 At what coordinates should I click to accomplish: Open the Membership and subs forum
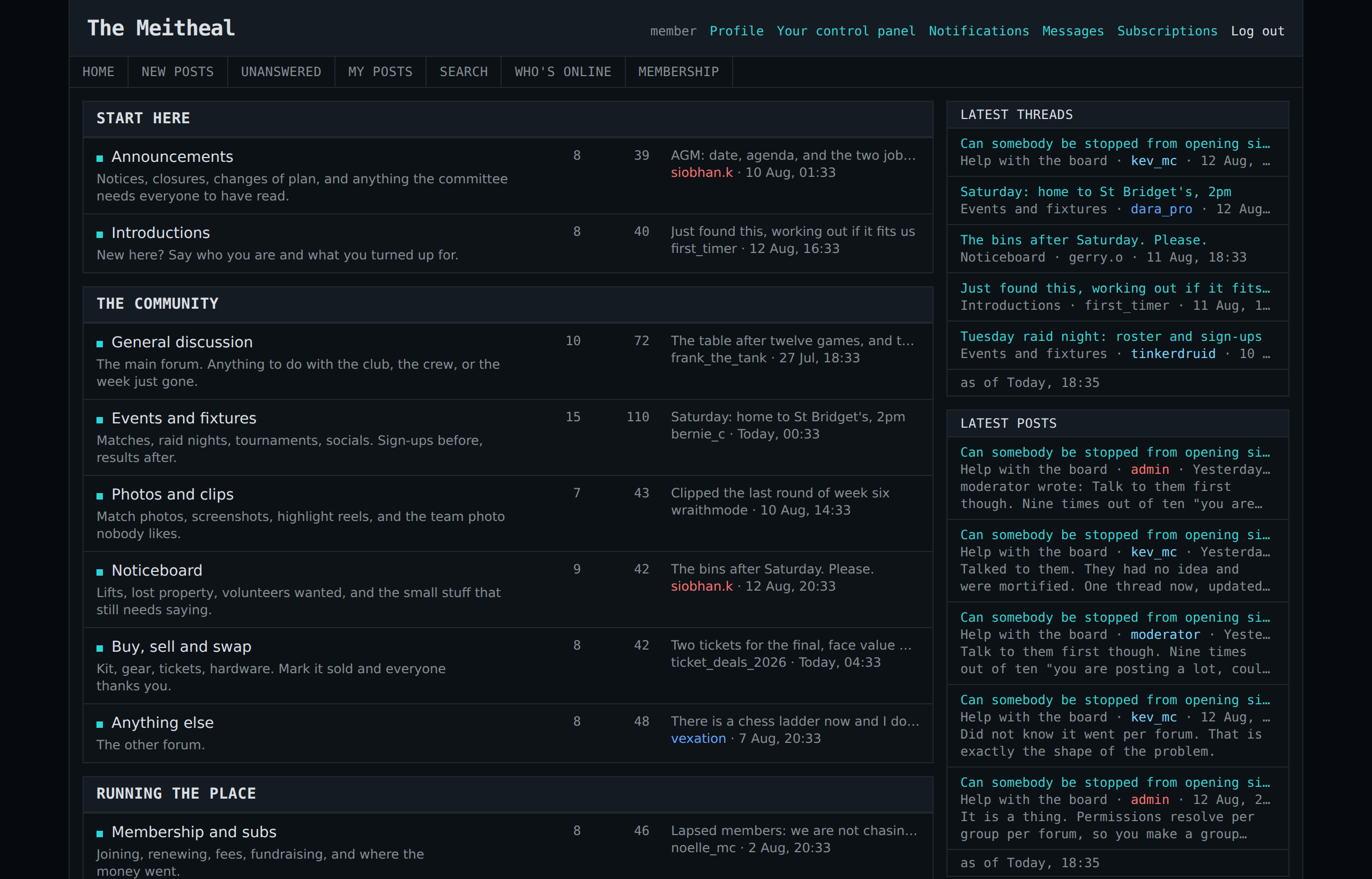click(x=194, y=832)
